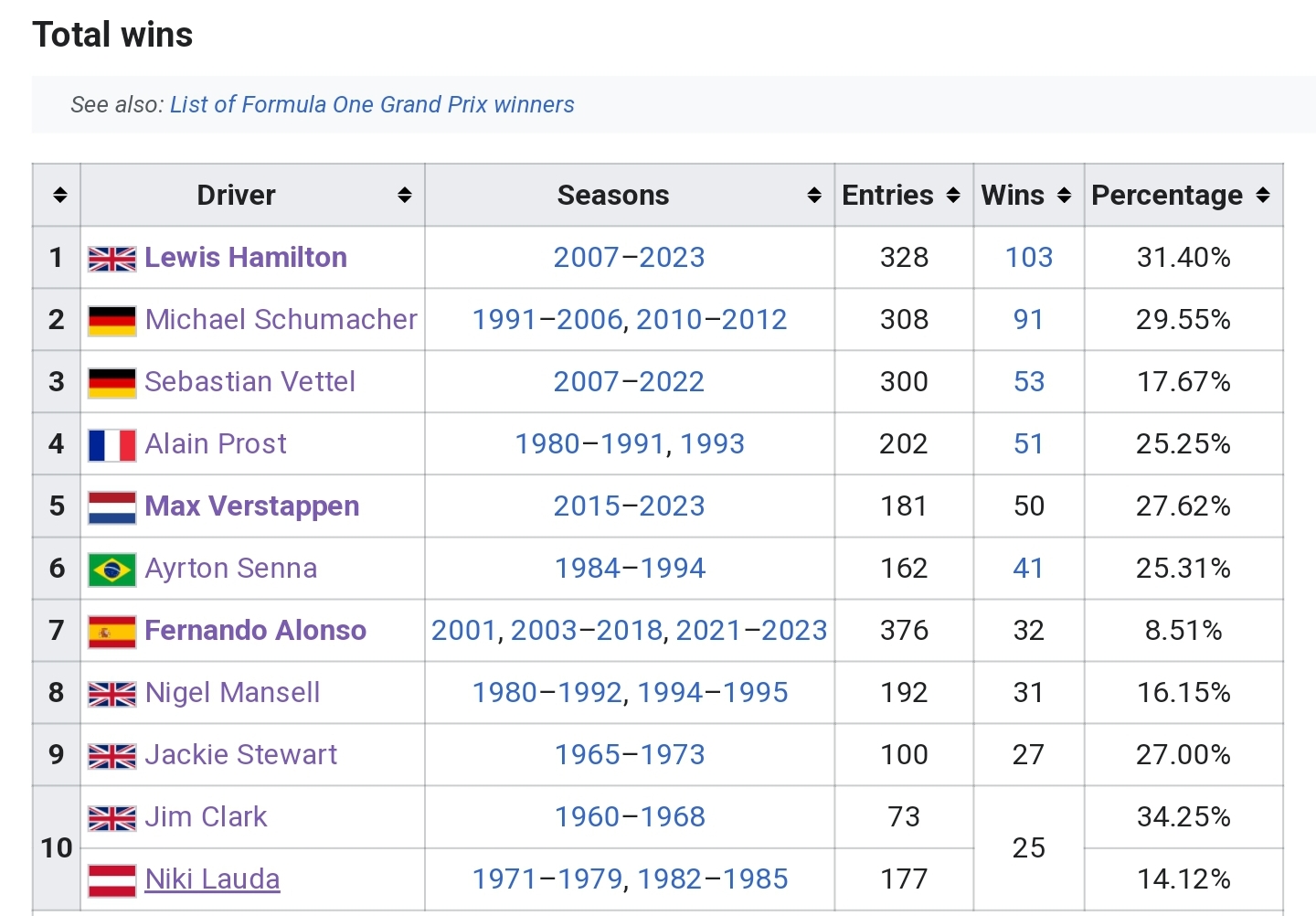The height and width of the screenshot is (916, 1316).
Task: Click the French flag beside Alain Prost
Action: 112,444
